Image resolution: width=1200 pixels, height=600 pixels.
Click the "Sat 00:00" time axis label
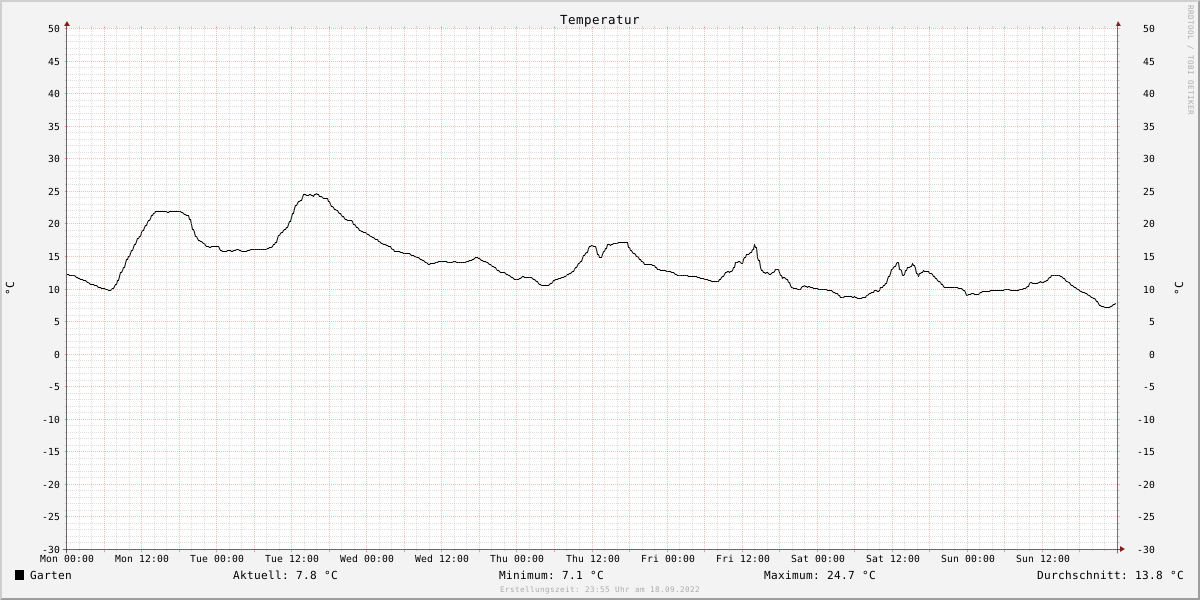pyautogui.click(x=818, y=559)
